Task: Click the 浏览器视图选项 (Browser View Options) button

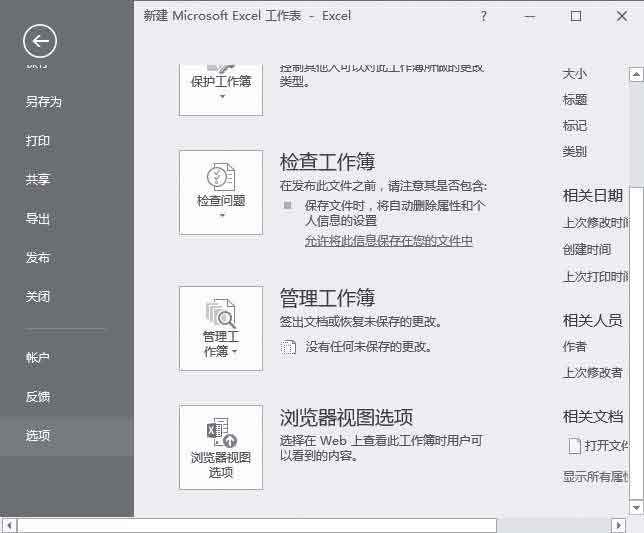Action: click(221, 447)
